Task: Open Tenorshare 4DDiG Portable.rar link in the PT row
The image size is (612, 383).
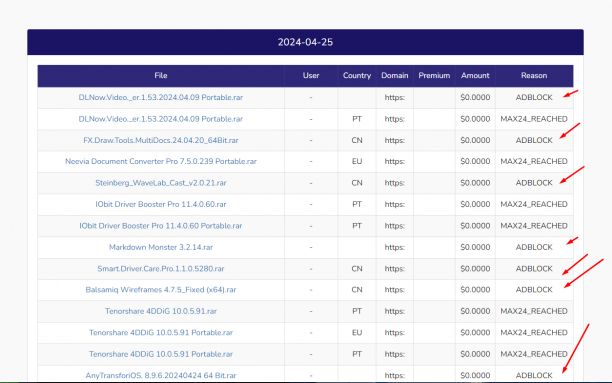Action: coord(160,354)
